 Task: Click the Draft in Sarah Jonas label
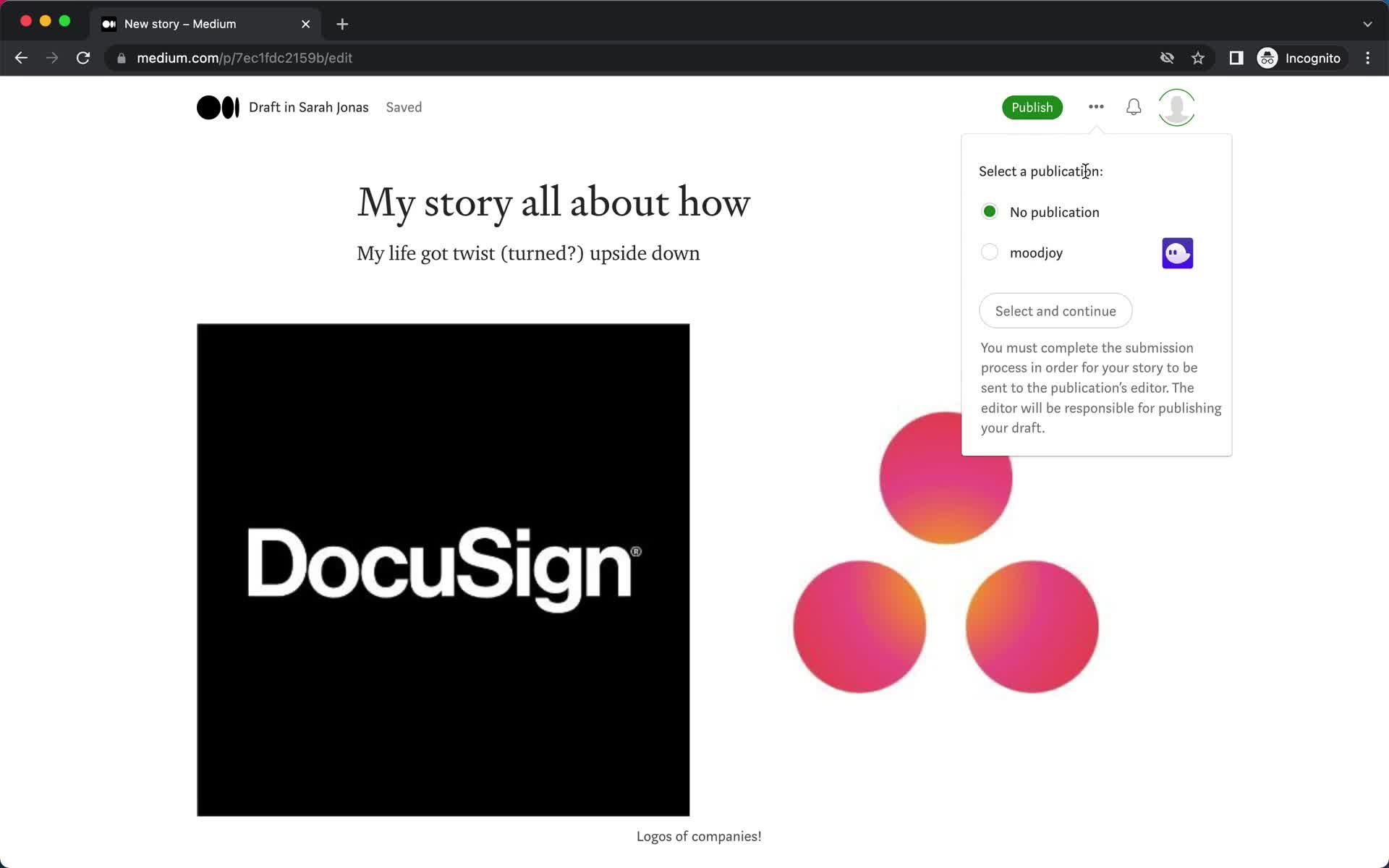point(308,107)
